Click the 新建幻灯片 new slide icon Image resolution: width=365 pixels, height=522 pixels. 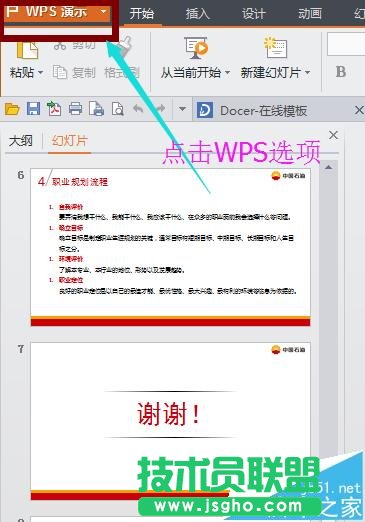coord(275,47)
